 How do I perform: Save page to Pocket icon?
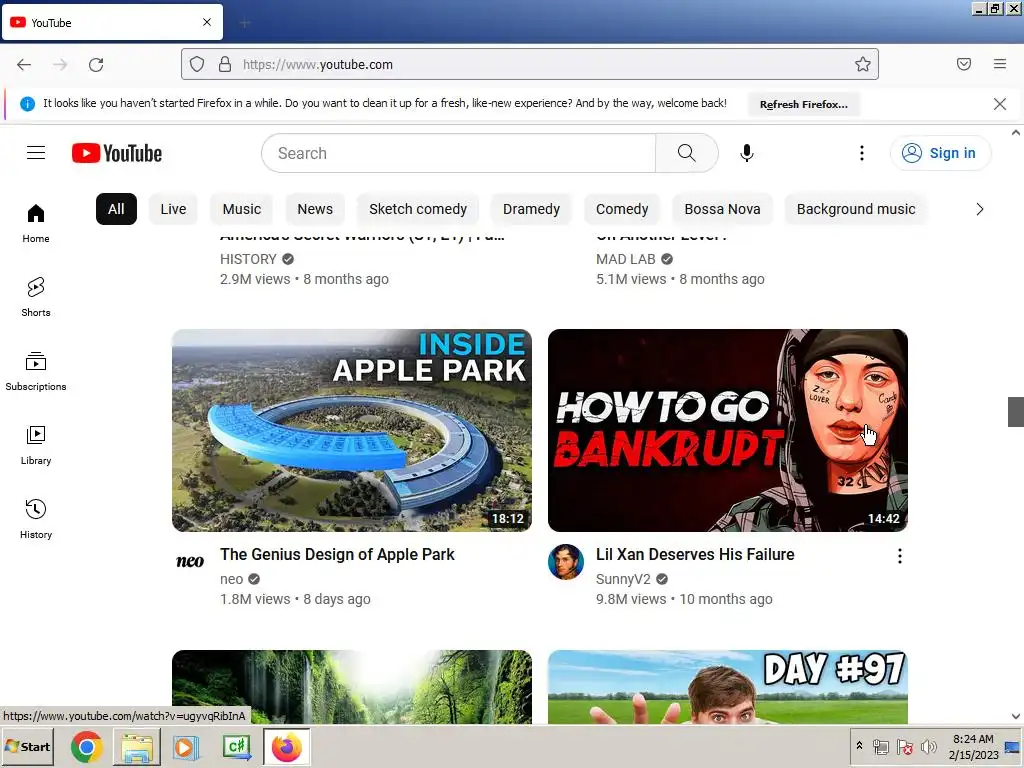click(x=964, y=64)
